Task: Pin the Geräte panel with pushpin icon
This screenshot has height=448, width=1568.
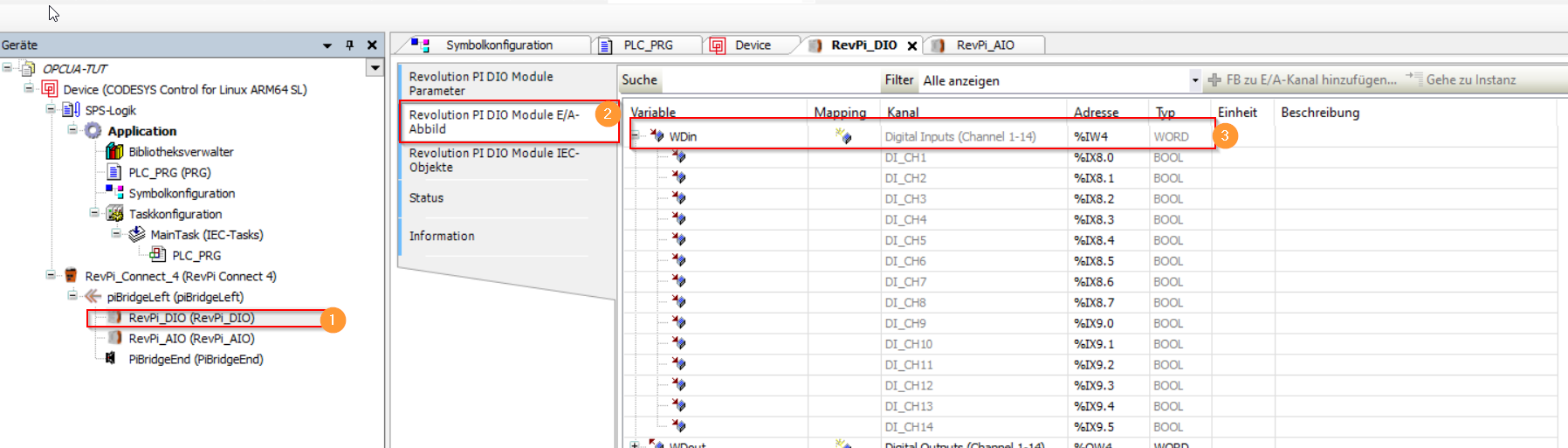Action: pyautogui.click(x=349, y=45)
